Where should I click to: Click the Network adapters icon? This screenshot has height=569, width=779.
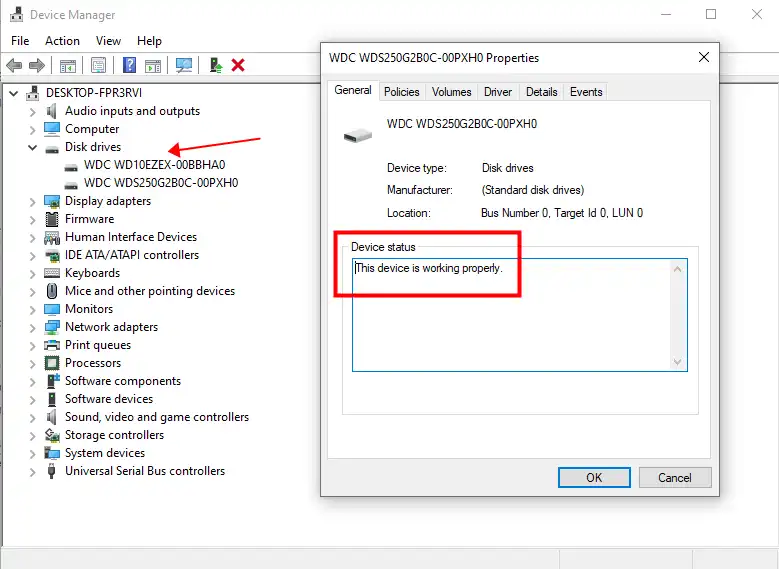point(52,327)
